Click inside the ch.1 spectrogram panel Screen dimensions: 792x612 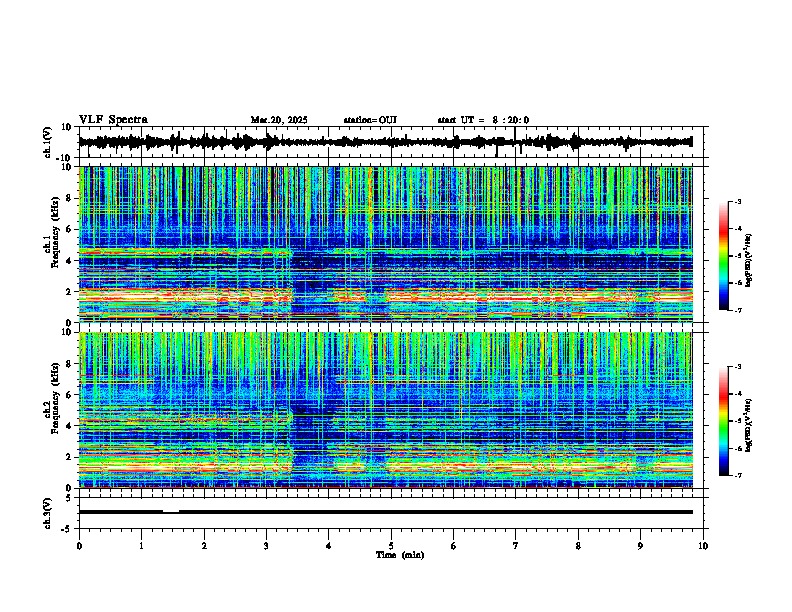[x=386, y=244]
